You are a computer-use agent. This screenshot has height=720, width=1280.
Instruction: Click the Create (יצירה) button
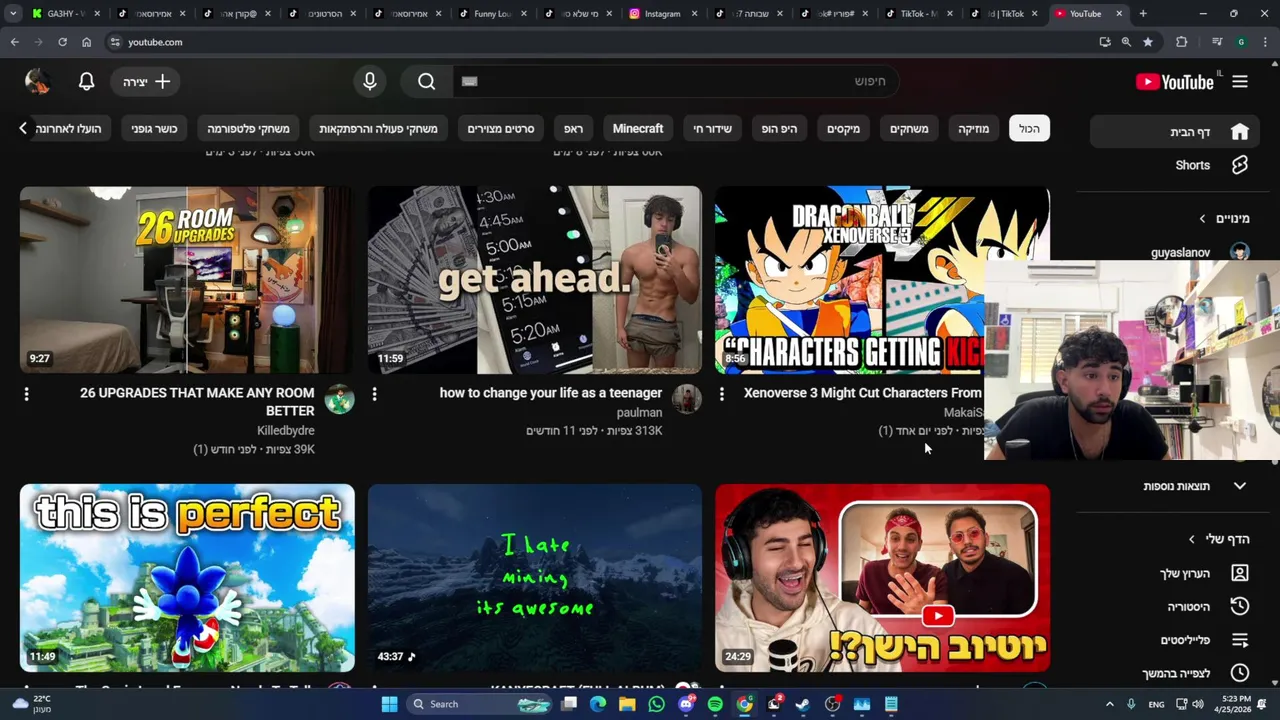146,82
